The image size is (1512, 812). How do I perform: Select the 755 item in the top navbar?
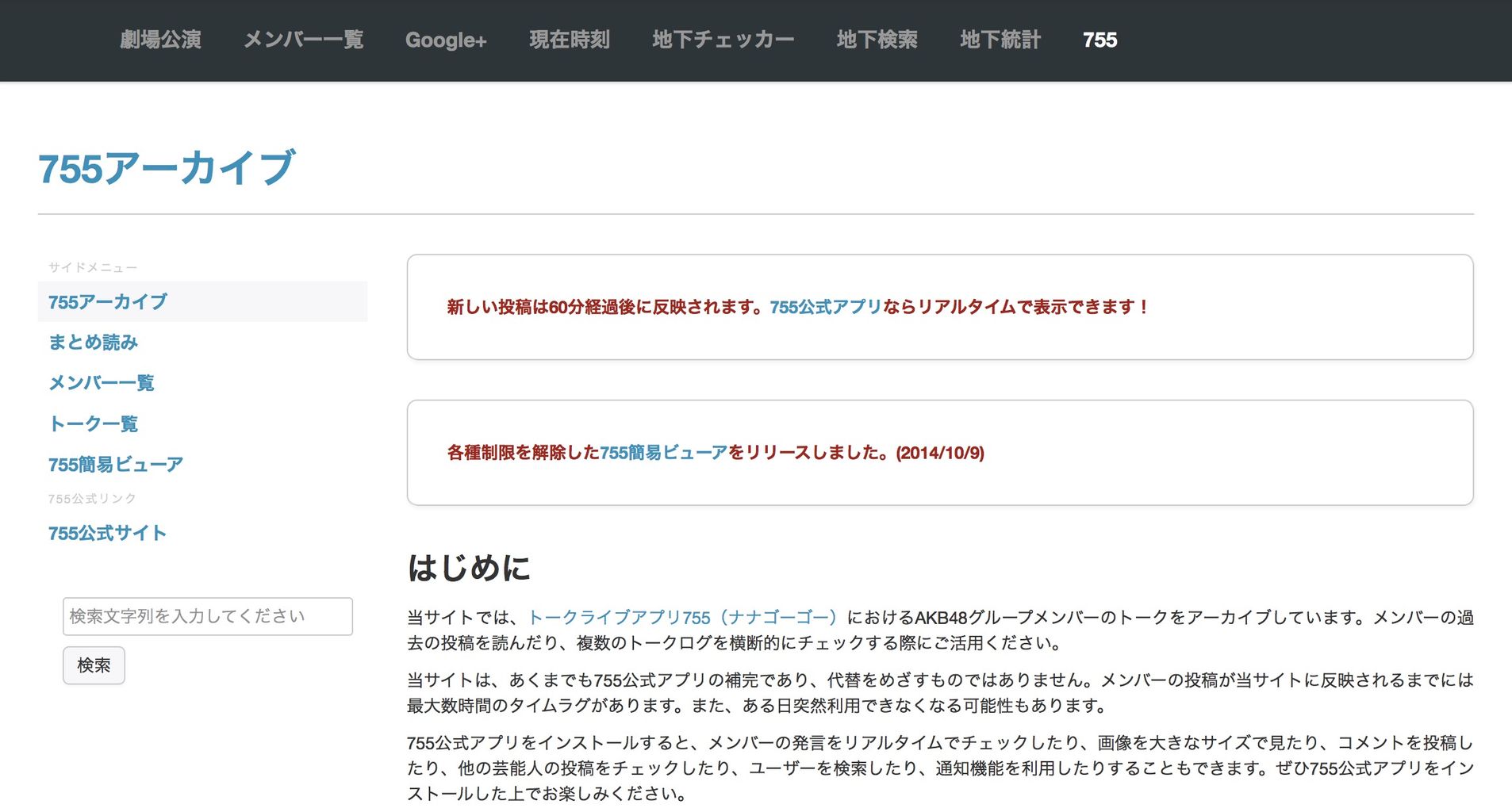pyautogui.click(x=1100, y=40)
